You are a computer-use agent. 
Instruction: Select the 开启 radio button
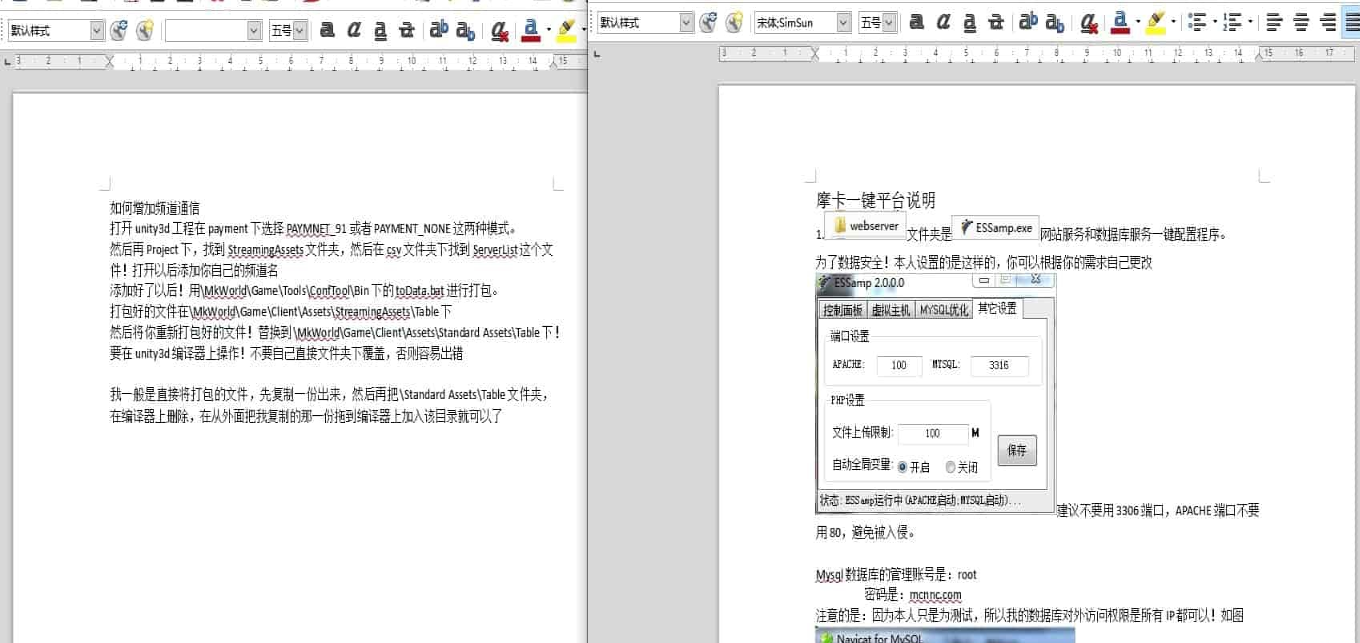903,467
